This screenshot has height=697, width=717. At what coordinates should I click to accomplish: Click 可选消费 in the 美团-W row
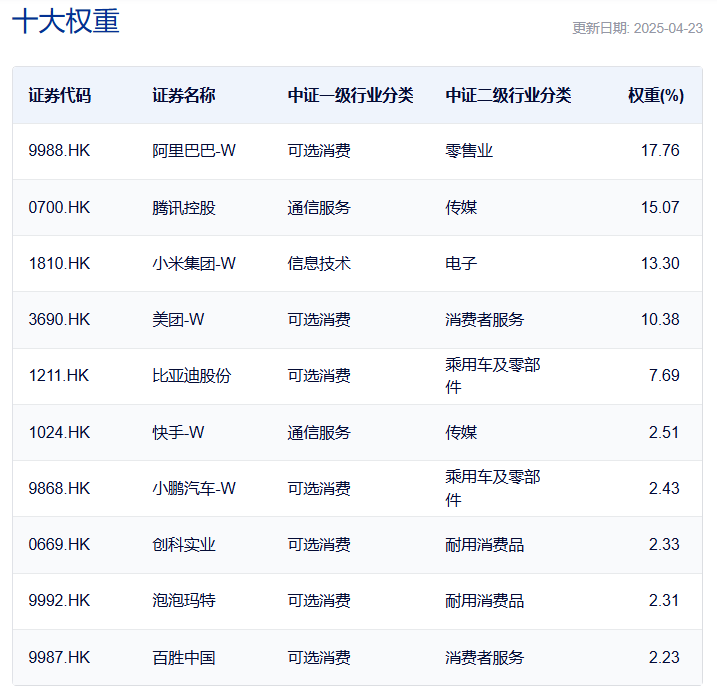pos(319,319)
